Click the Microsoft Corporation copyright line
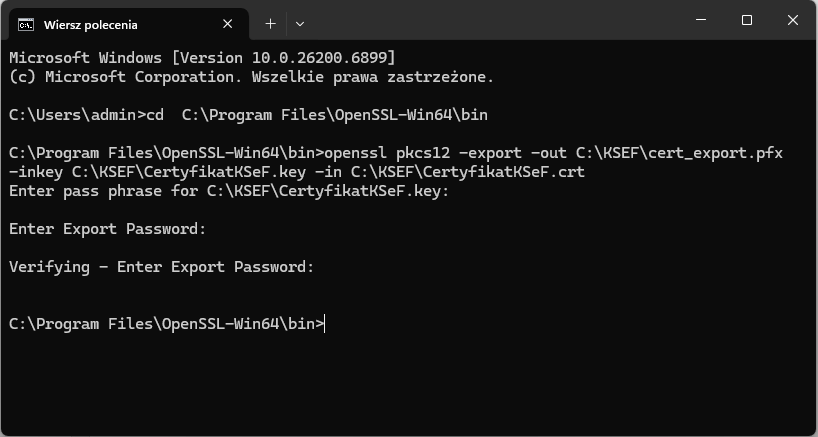818x437 pixels. [x=251, y=76]
